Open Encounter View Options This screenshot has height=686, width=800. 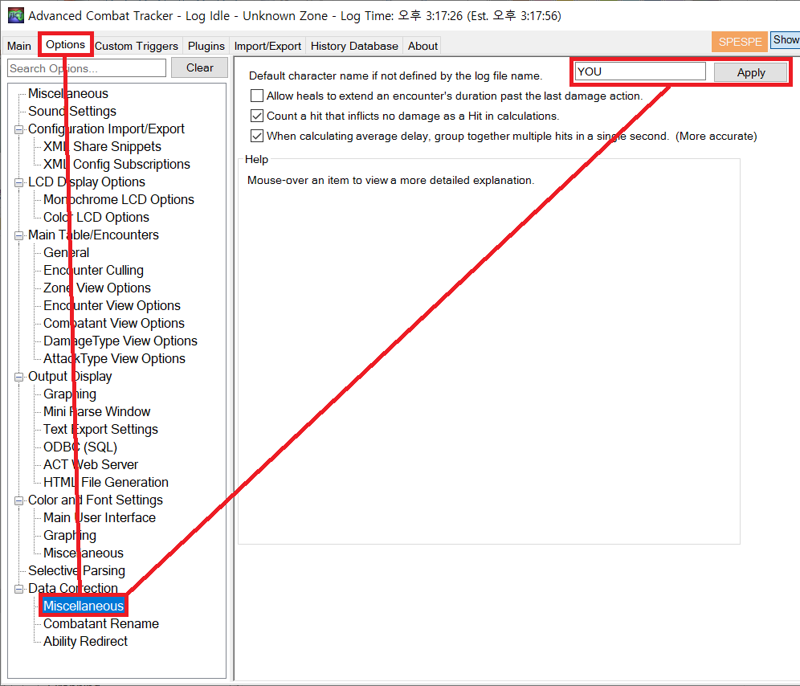tap(112, 306)
